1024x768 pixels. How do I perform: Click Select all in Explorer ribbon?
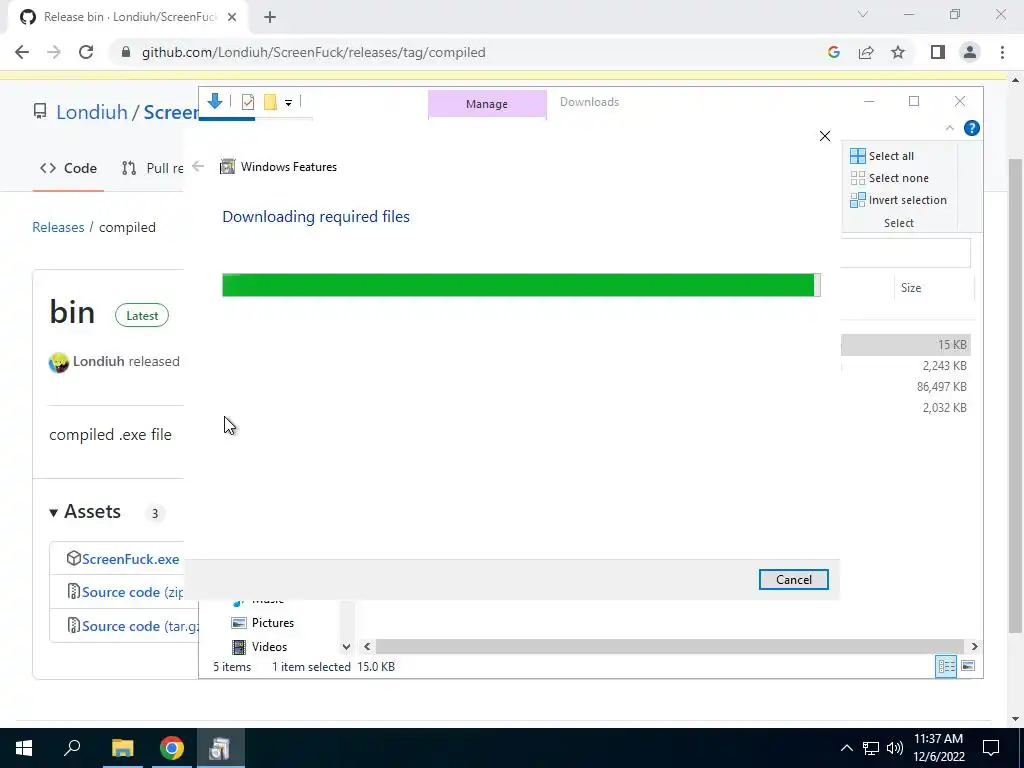(x=882, y=156)
